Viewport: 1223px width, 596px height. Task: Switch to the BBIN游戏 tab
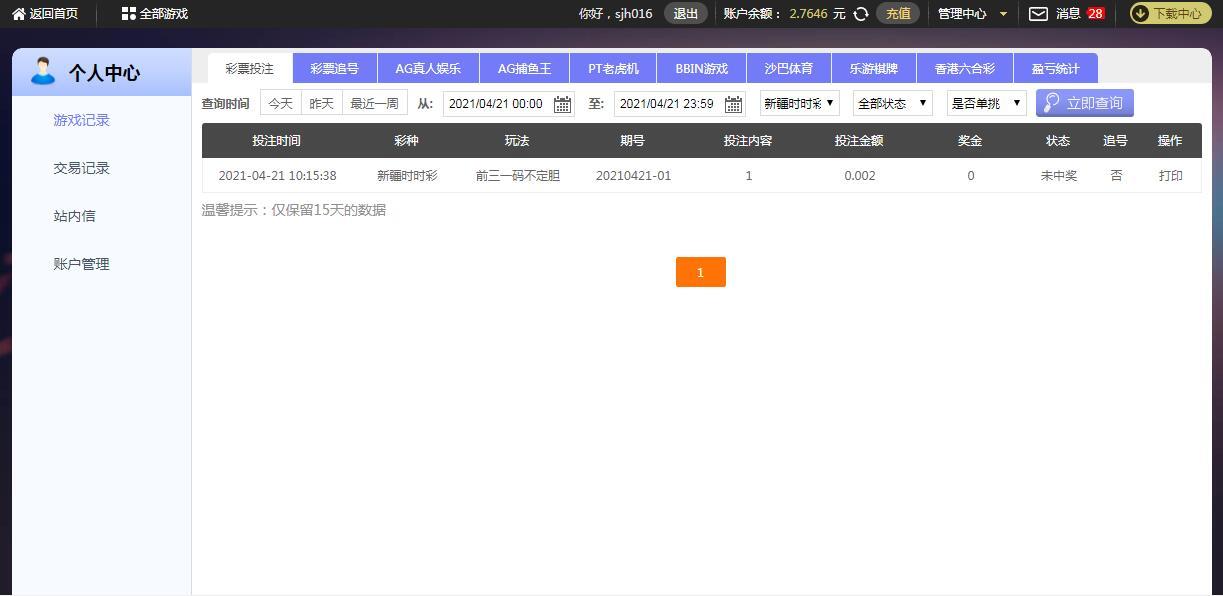[702, 69]
